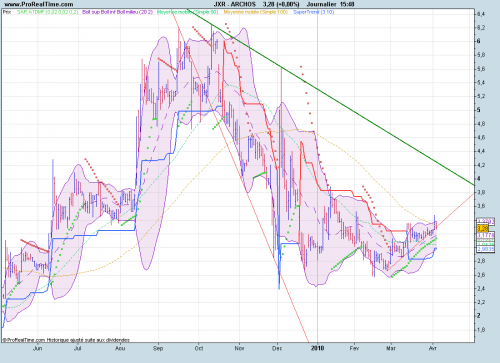Select the SuperTrend (3 10) legend
Image resolution: width=500 pixels, height=363 pixels.
[x=314, y=12]
